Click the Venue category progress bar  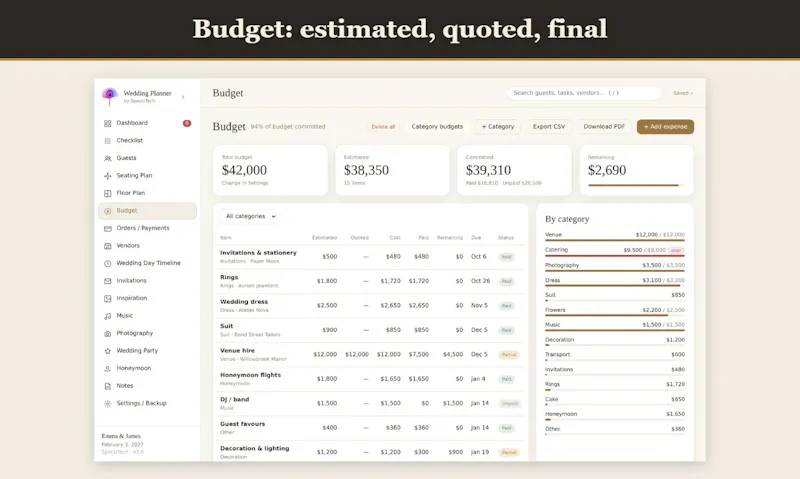coord(615,240)
